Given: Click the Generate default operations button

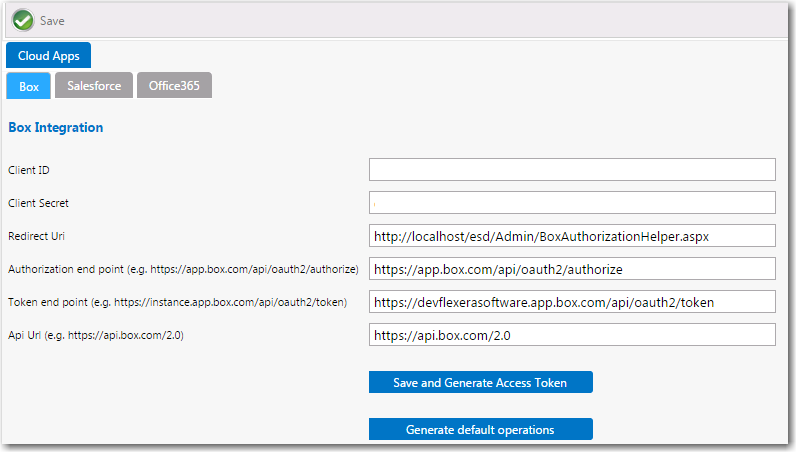Looking at the screenshot, I should coord(480,430).
